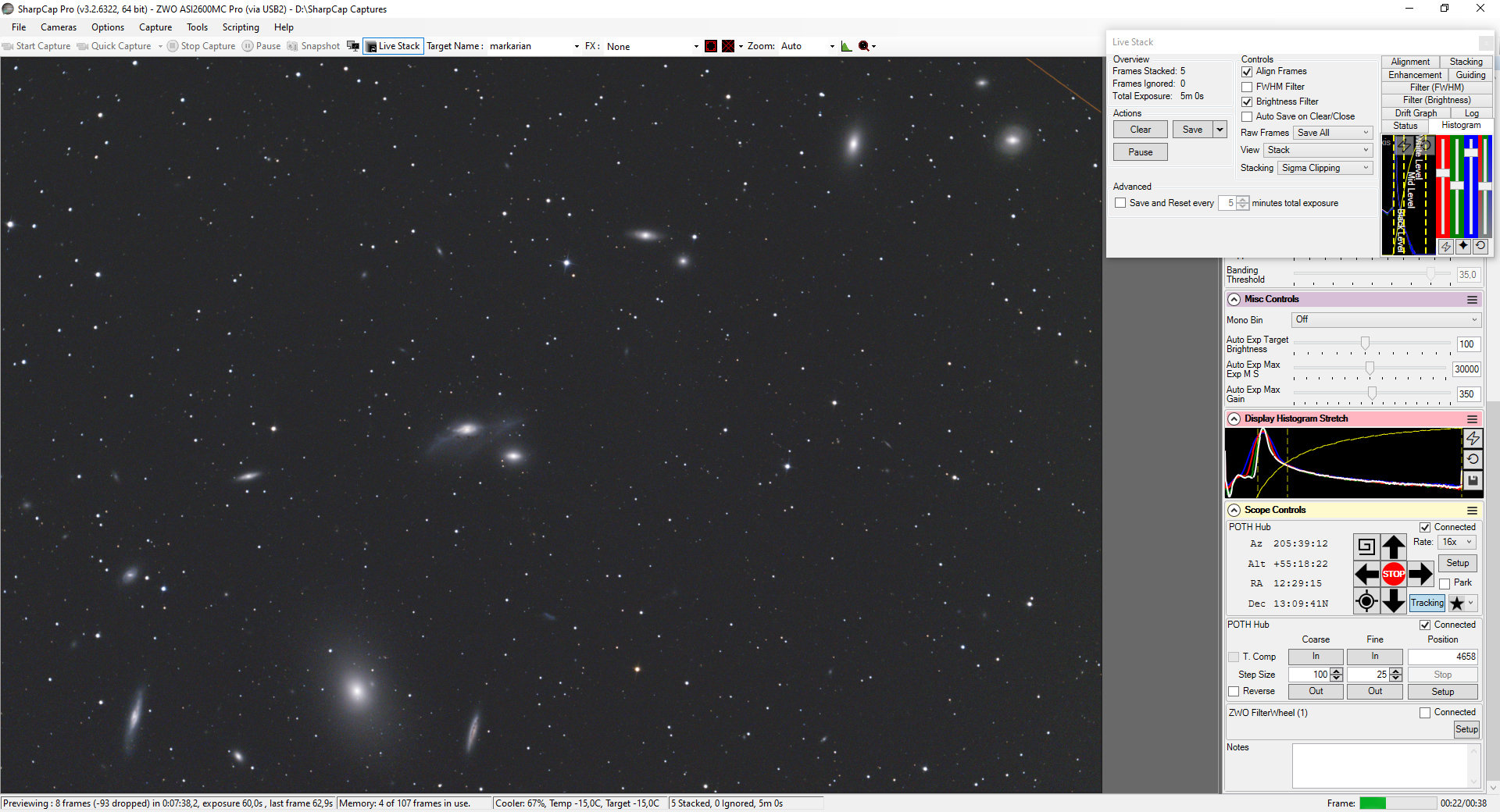Click the red STOP scope button
Viewport: 1500px width, 812px height.
1394,574
